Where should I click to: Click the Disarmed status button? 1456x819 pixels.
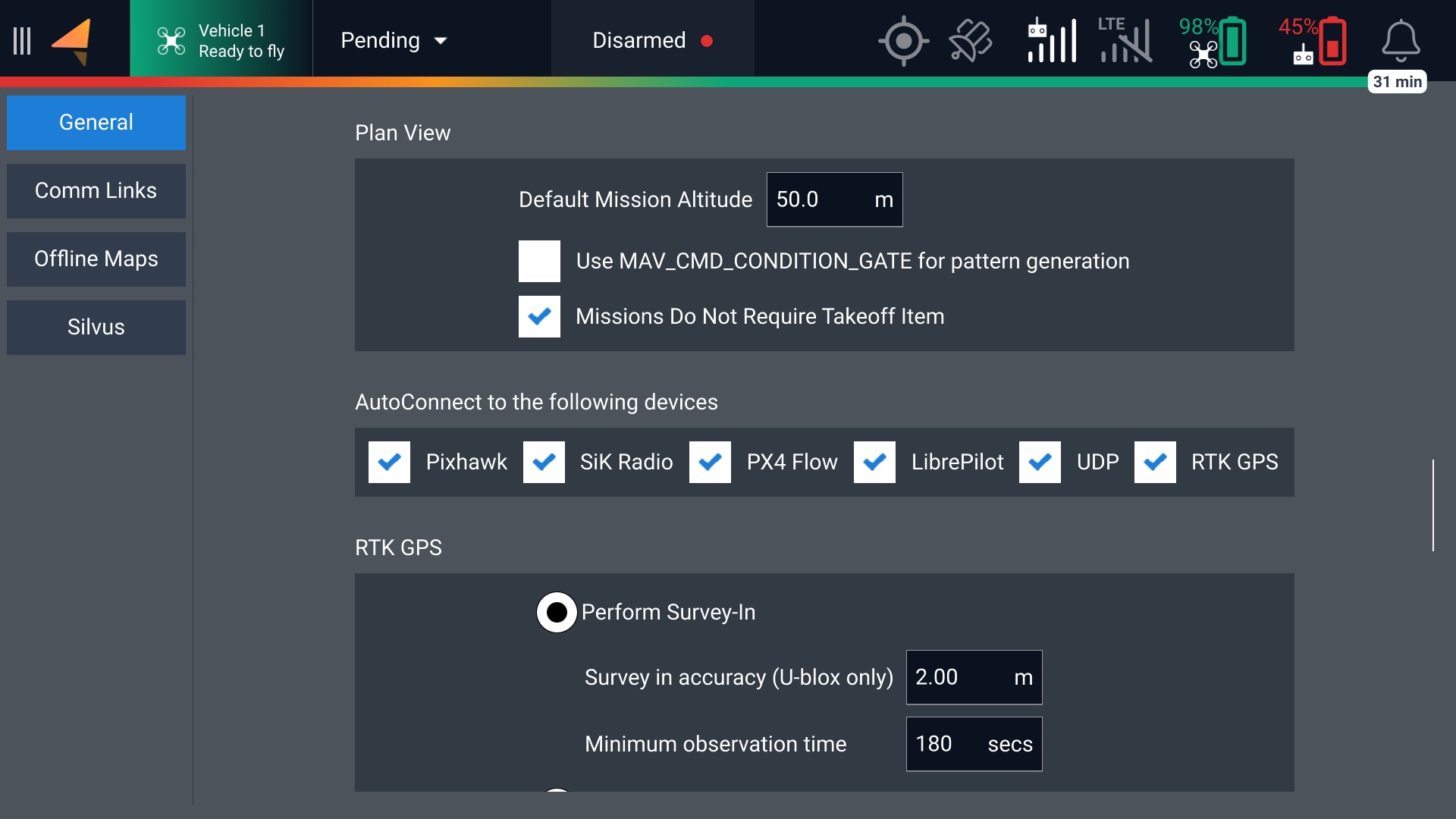tap(652, 41)
